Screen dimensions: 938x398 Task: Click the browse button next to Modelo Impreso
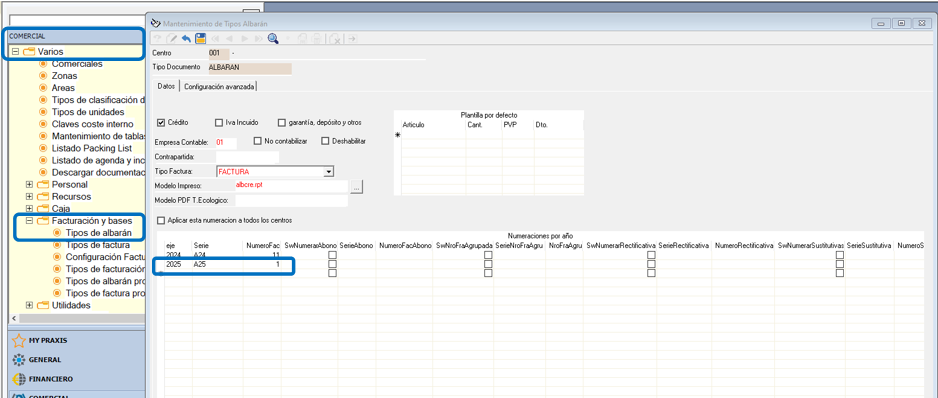click(357, 188)
